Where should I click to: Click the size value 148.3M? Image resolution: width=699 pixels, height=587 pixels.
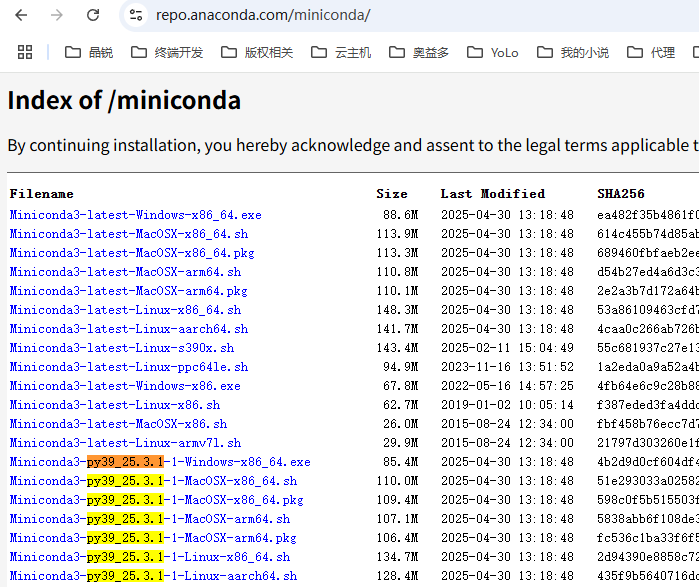[x=397, y=310]
